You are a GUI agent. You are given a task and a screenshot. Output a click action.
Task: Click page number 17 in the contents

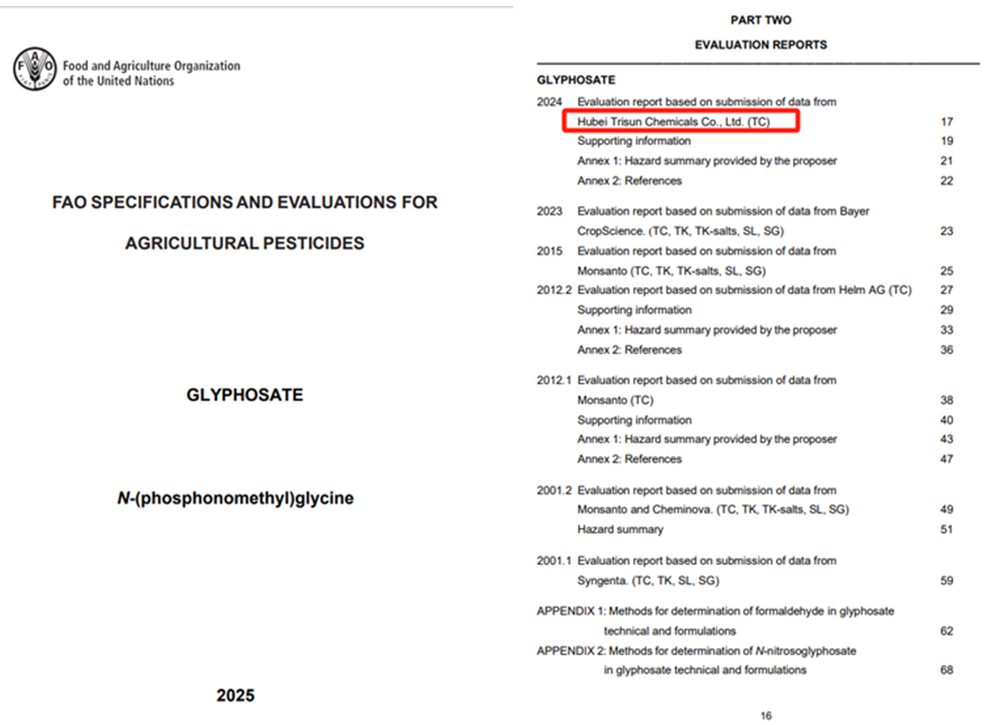[x=946, y=122]
